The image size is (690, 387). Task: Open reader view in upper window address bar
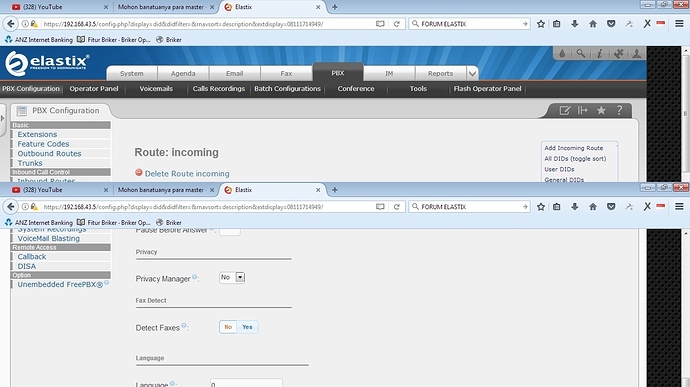point(380,24)
